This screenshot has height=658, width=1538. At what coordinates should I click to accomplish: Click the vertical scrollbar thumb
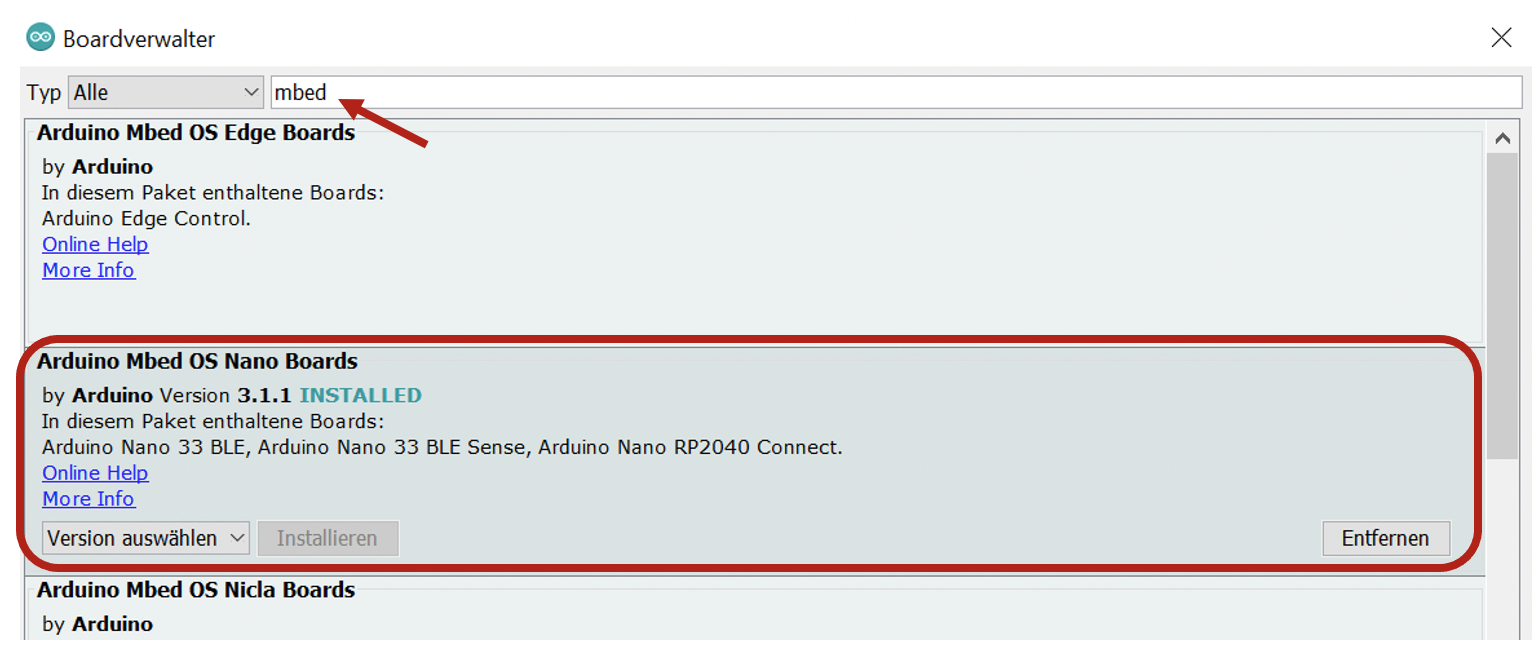click(x=1501, y=300)
